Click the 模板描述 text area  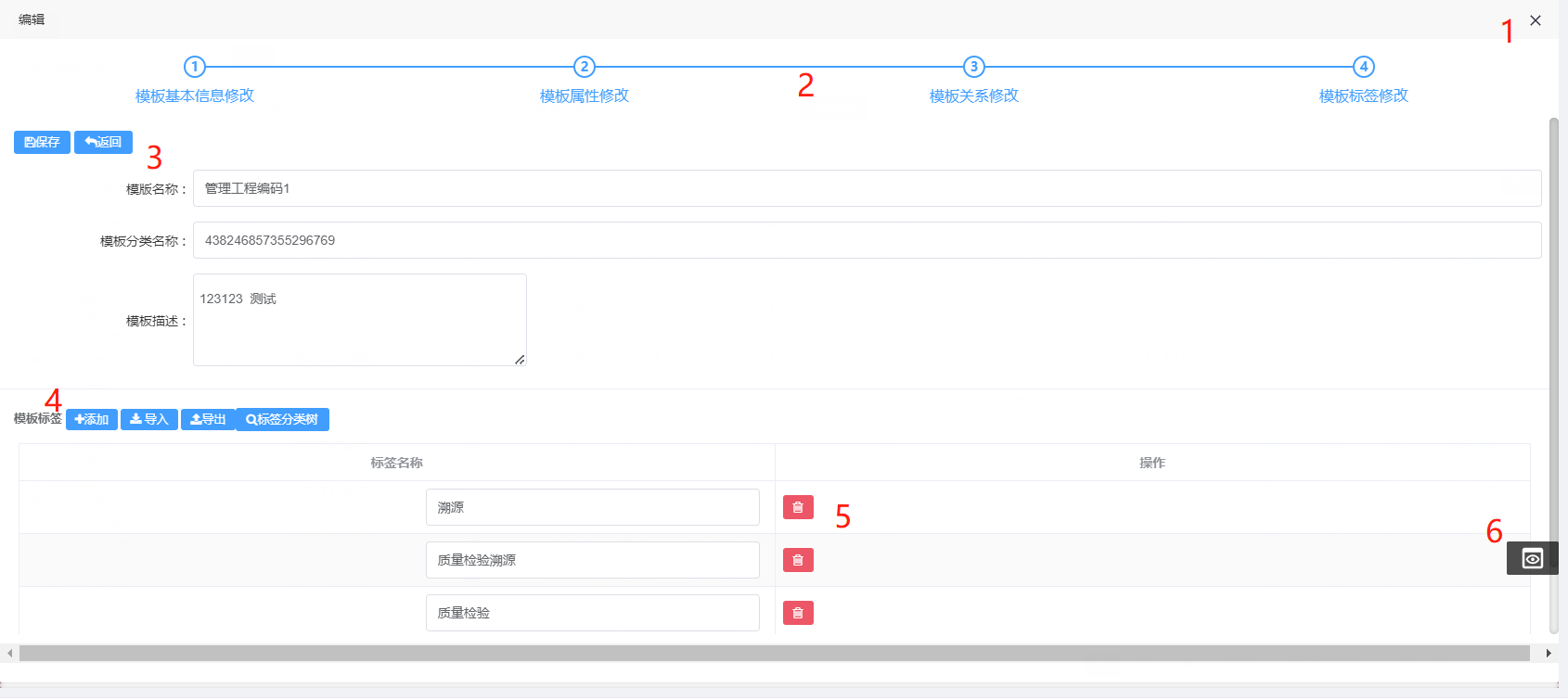coord(359,320)
